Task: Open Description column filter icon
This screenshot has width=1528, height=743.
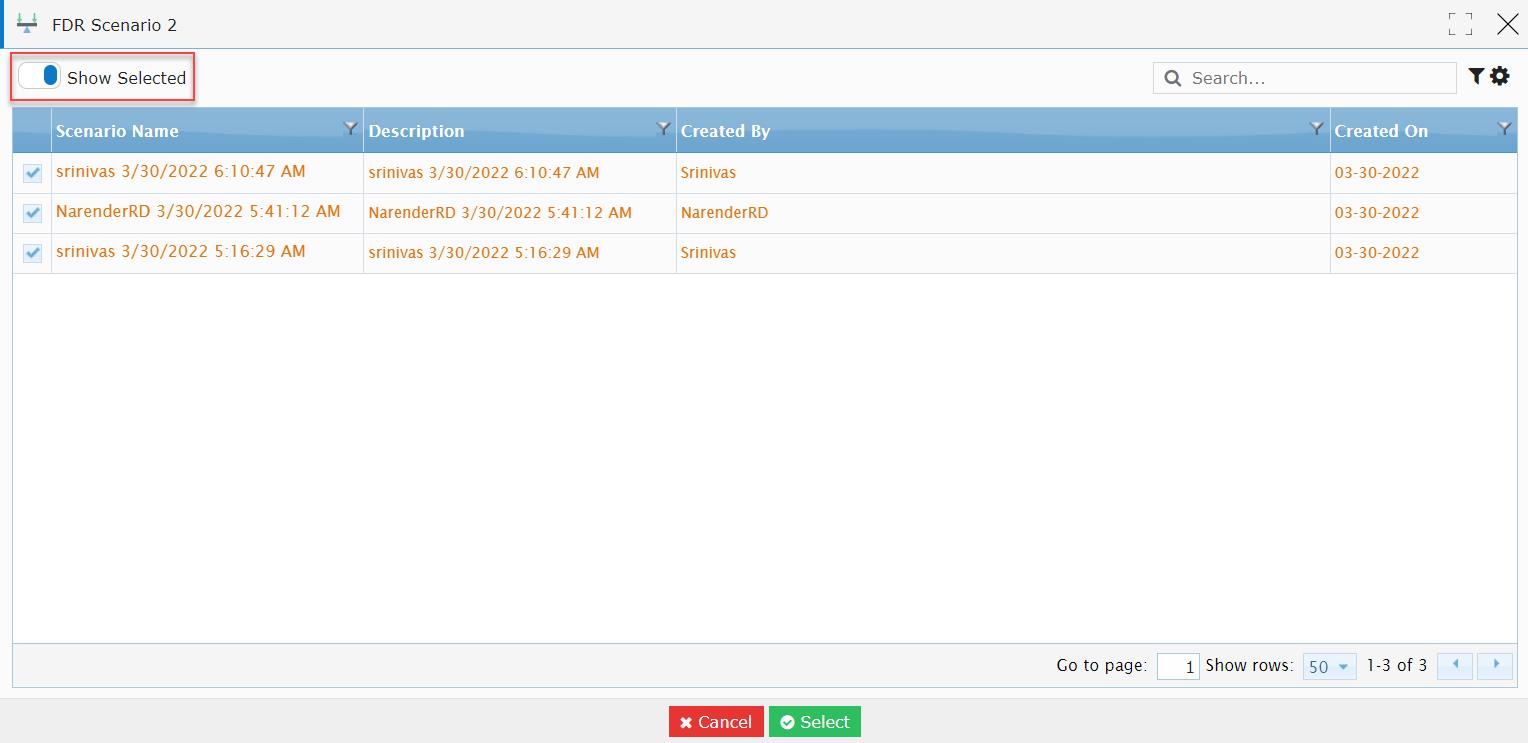Action: click(662, 128)
